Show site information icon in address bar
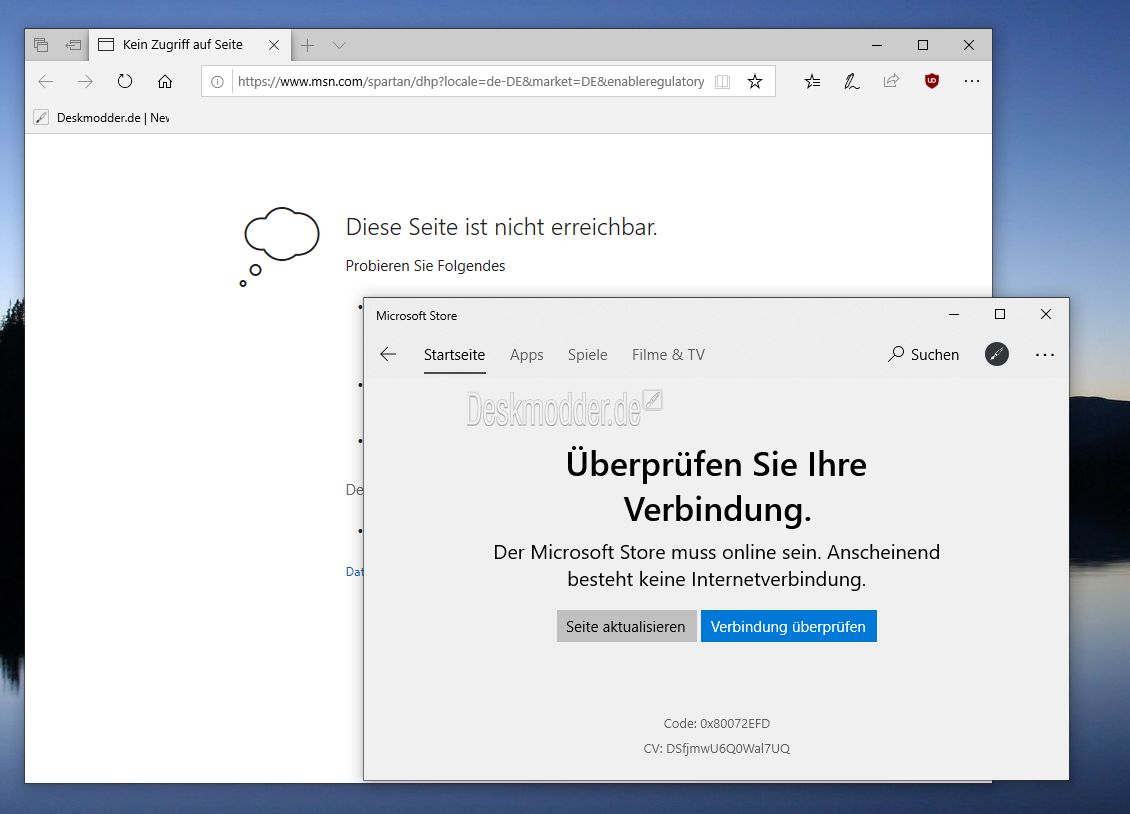Viewport: 1130px width, 814px height. 217,81
